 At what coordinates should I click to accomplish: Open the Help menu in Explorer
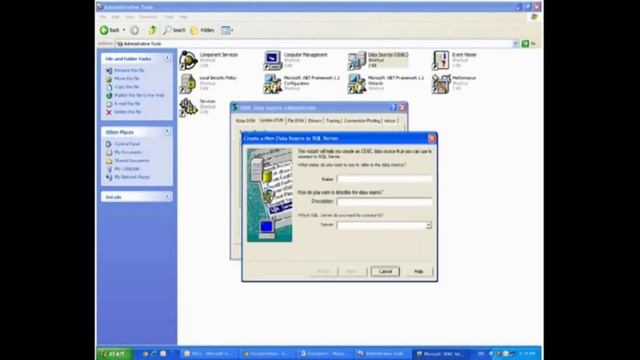(184, 17)
